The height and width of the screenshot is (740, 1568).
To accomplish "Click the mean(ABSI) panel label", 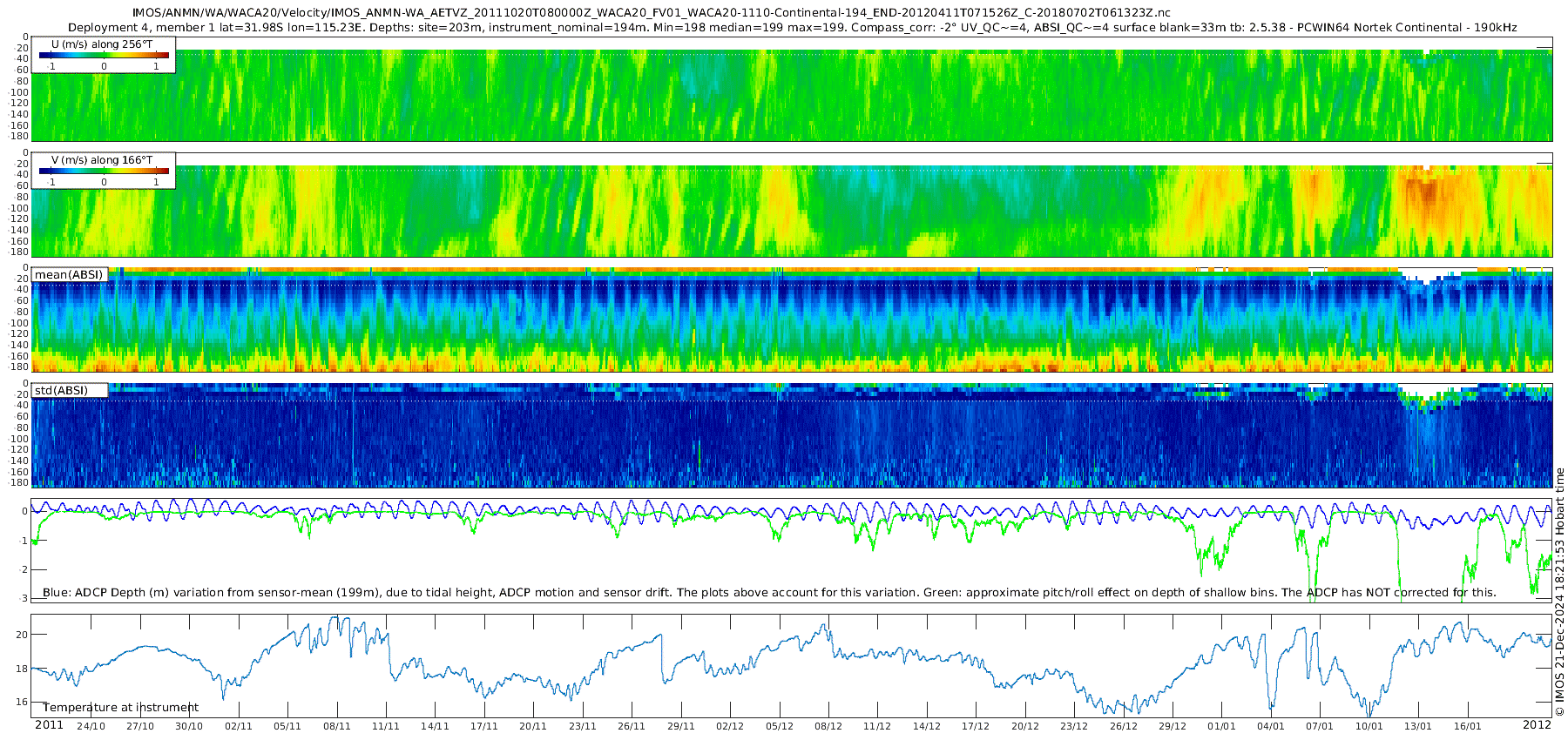I will click(x=69, y=275).
